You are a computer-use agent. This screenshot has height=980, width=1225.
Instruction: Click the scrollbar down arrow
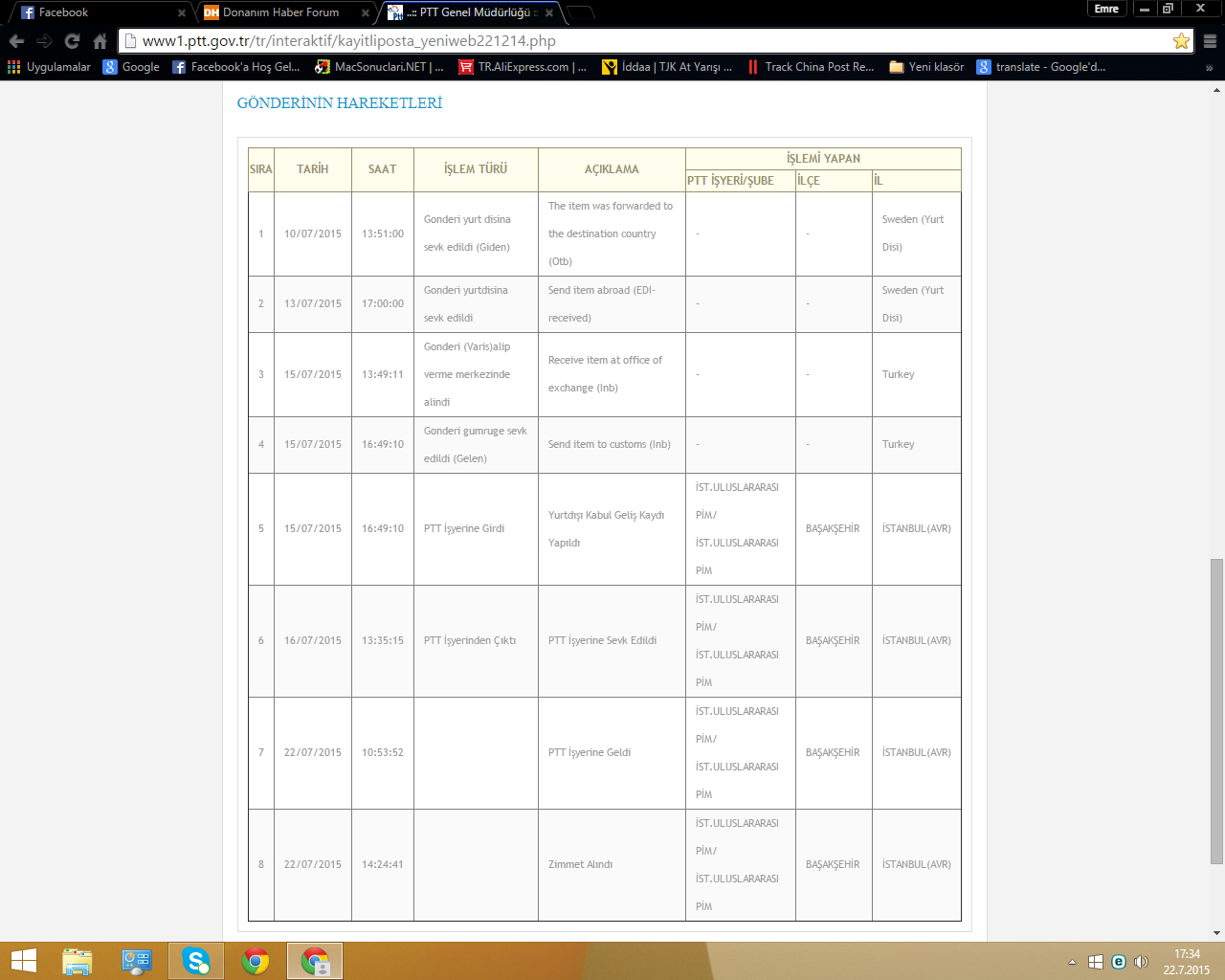(1216, 933)
